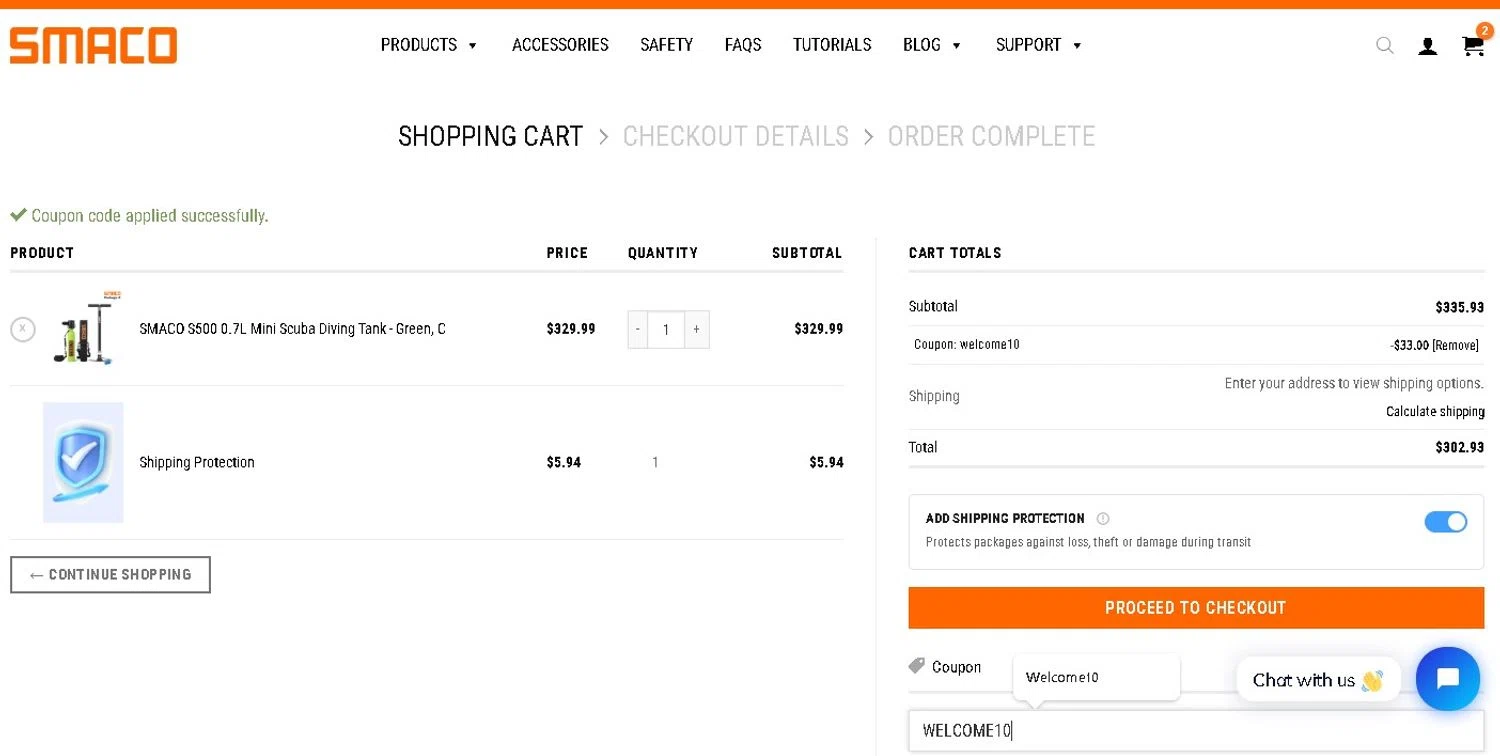Screen dimensions: 1500x756
Task: Click the Shipping Protection product name
Action: [197, 462]
